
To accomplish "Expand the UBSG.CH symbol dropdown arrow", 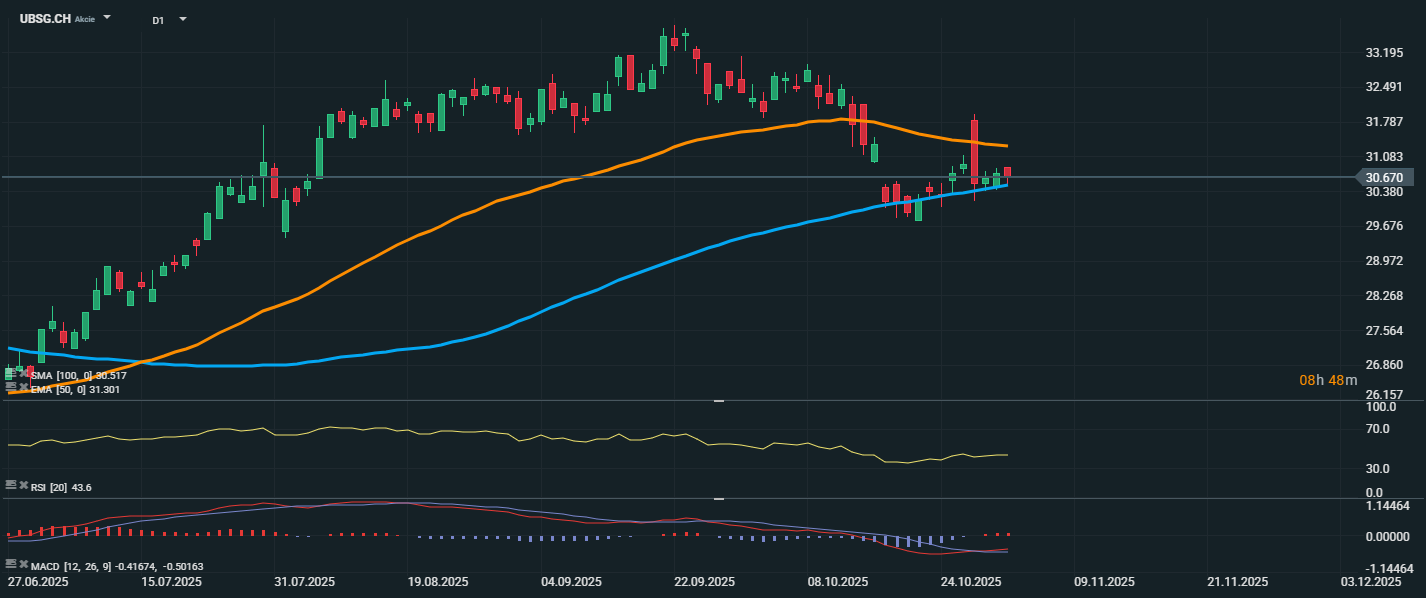I will [107, 18].
